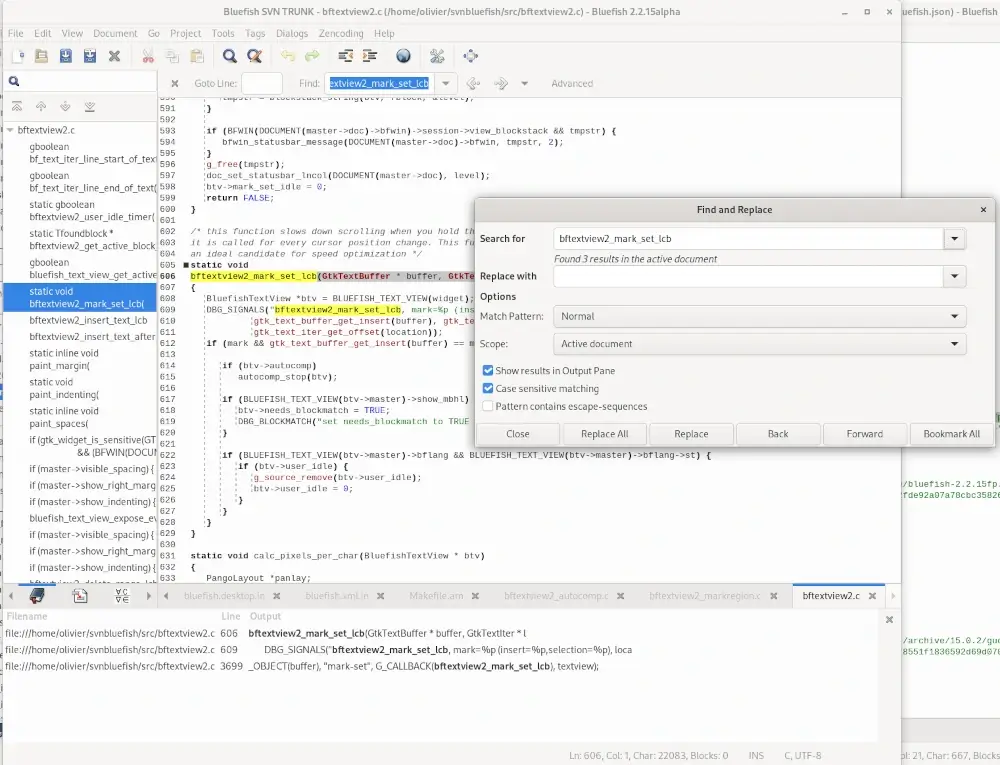Close the output pane with X

(x=890, y=620)
